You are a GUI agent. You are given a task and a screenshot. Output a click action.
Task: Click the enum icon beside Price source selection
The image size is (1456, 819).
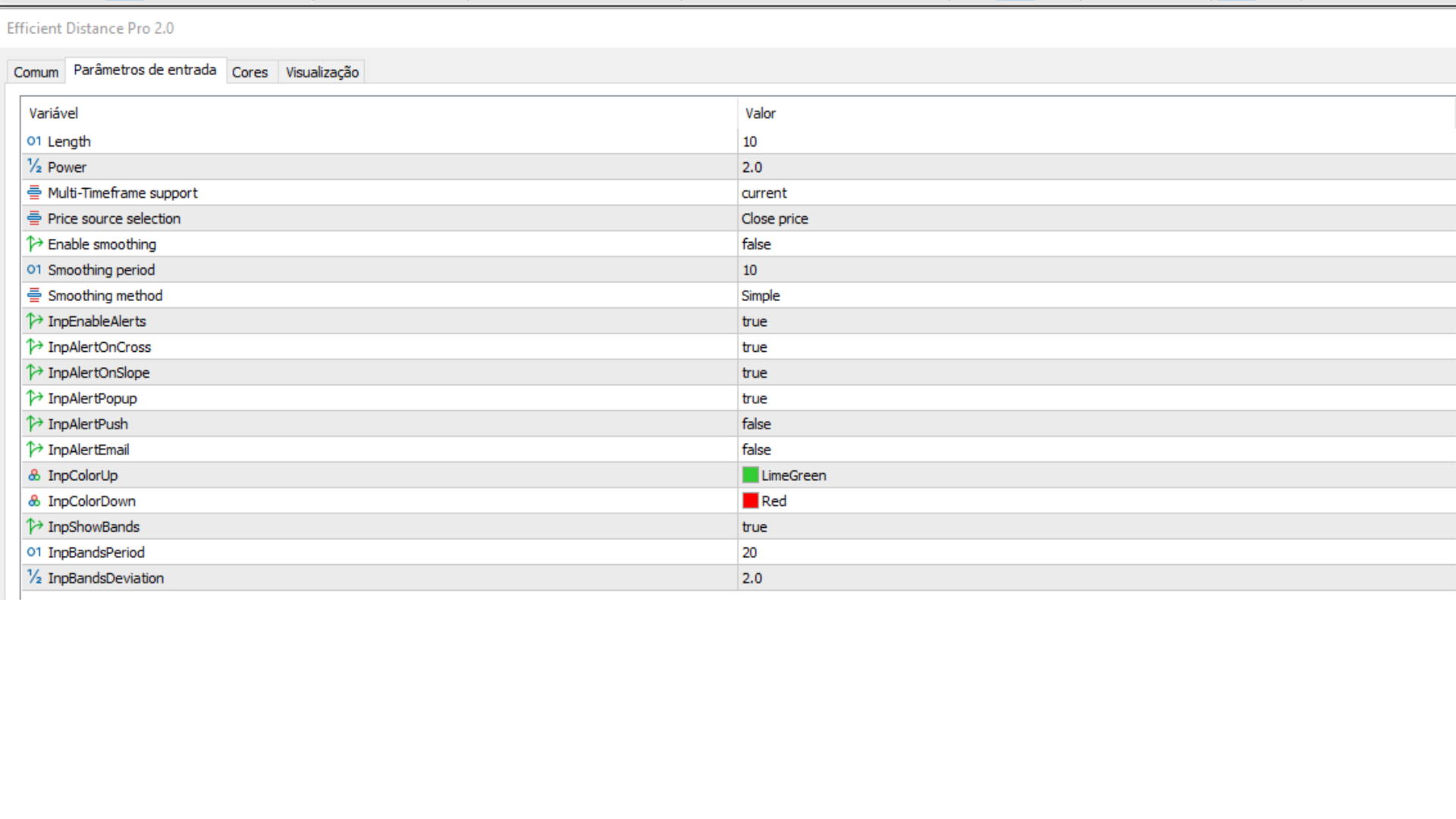point(34,218)
